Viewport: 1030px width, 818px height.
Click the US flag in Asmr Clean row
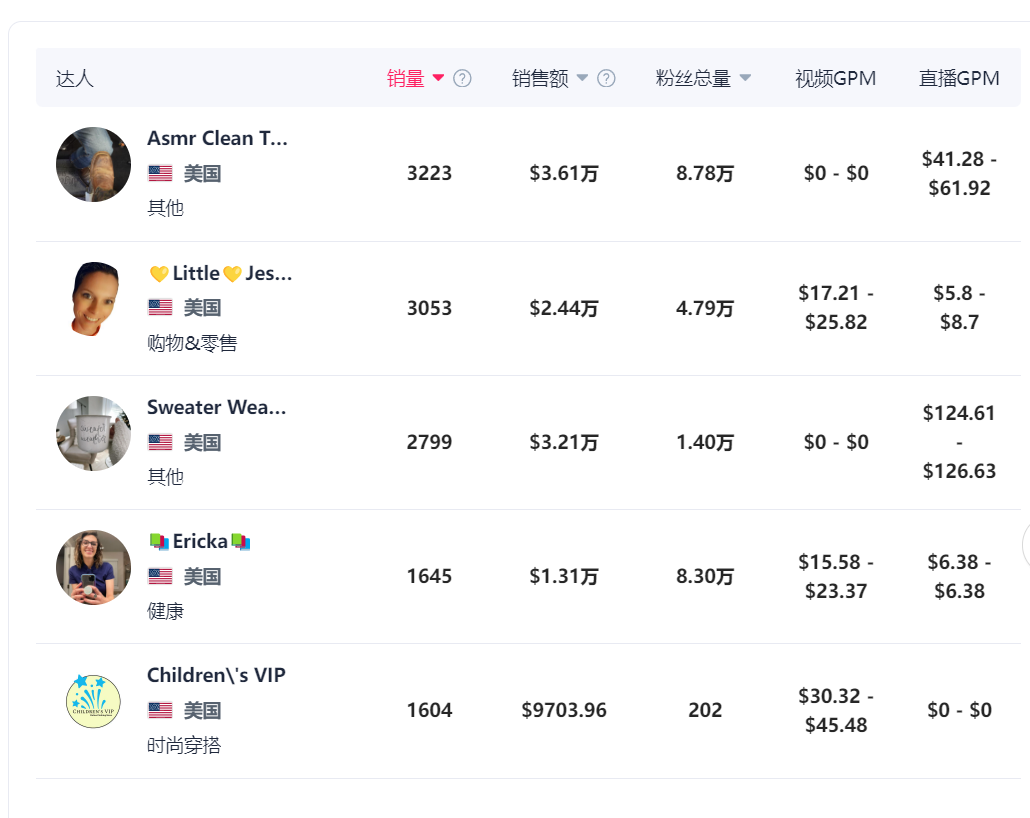tap(160, 173)
